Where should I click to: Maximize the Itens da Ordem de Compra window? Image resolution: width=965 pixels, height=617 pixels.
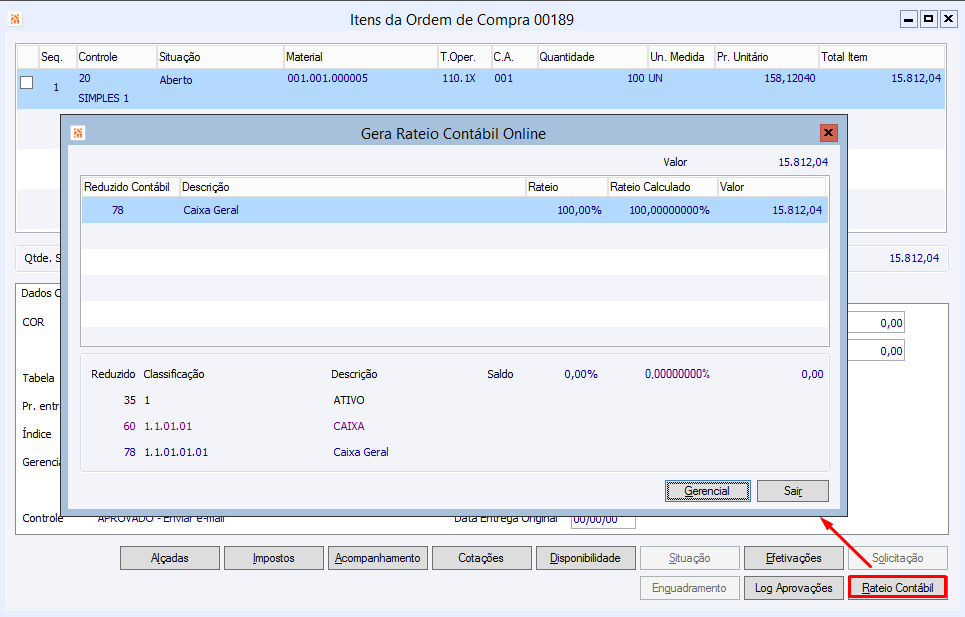(928, 19)
